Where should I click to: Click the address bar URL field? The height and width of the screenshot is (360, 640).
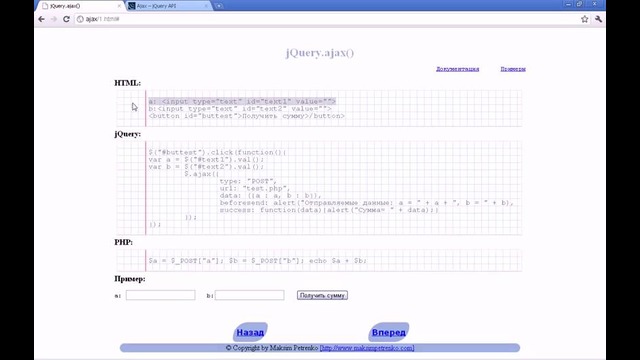327,19
